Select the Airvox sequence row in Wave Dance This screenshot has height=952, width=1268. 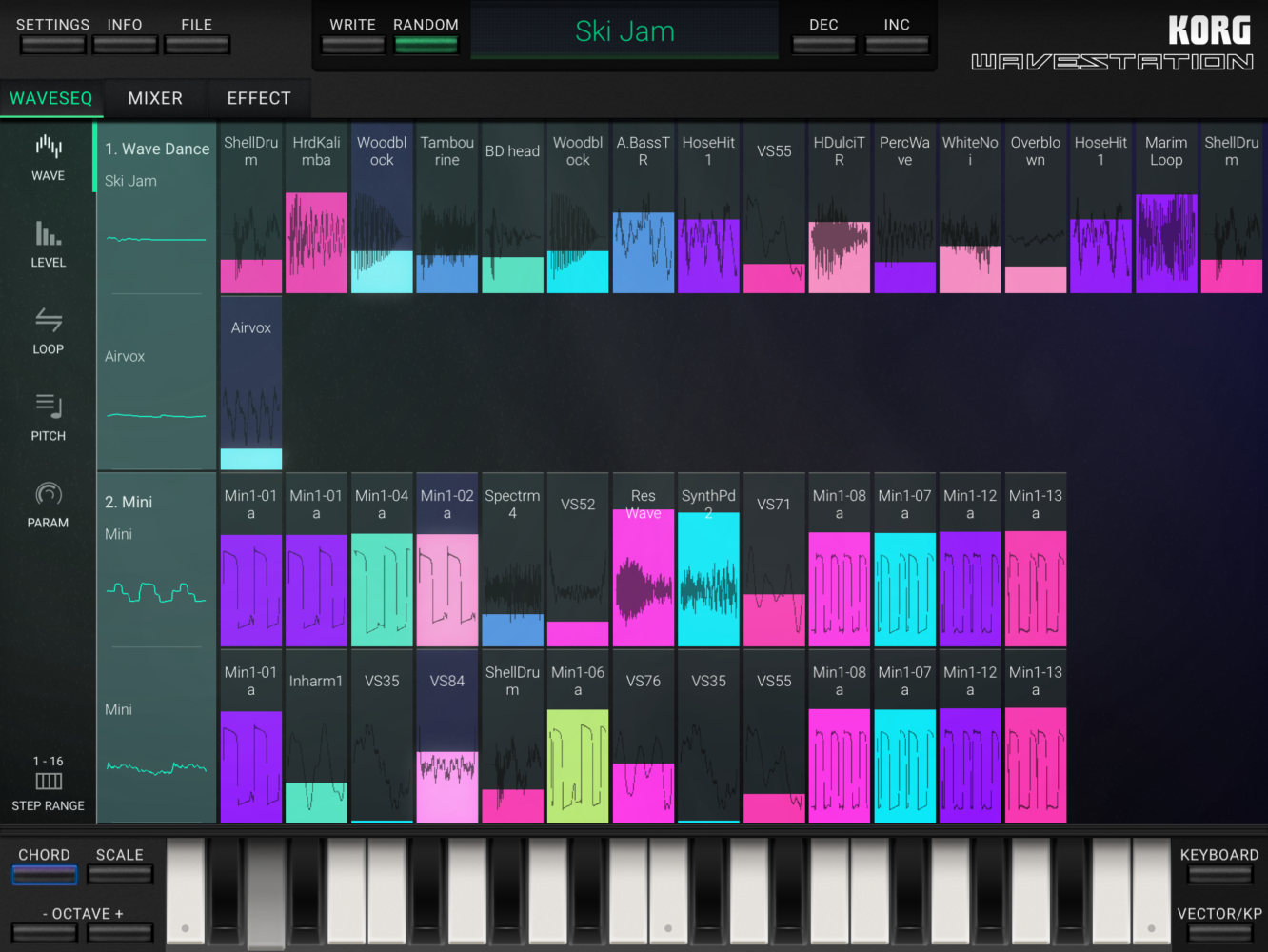[157, 383]
